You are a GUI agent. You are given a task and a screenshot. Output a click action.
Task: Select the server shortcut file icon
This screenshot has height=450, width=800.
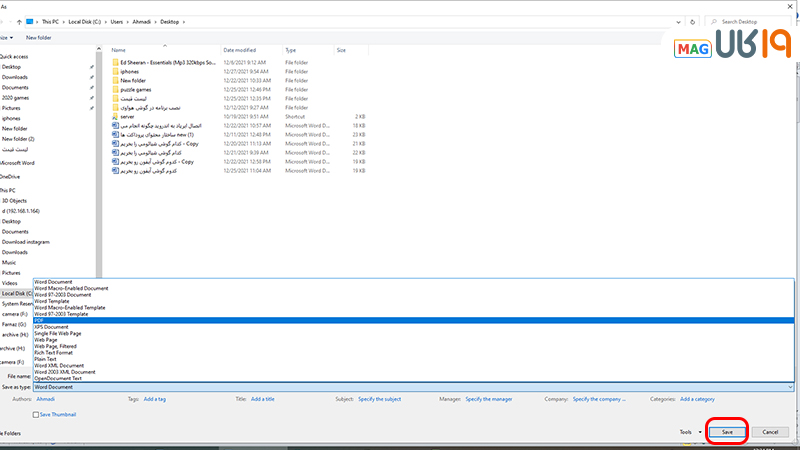tap(115, 116)
